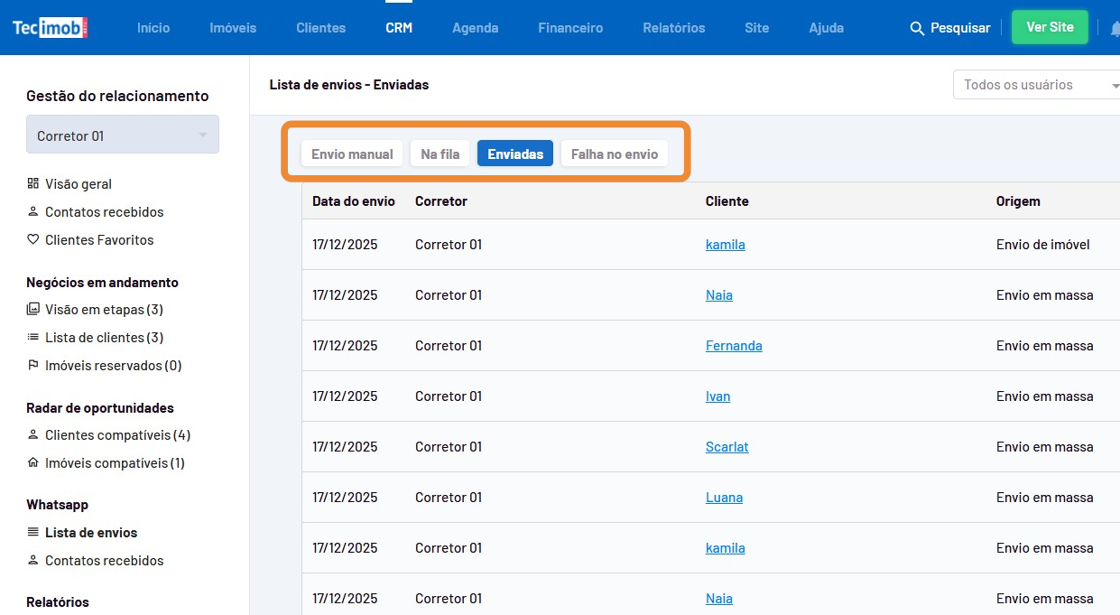Open Visão geral in sidebar
This screenshot has width=1120, height=615.
click(x=78, y=184)
